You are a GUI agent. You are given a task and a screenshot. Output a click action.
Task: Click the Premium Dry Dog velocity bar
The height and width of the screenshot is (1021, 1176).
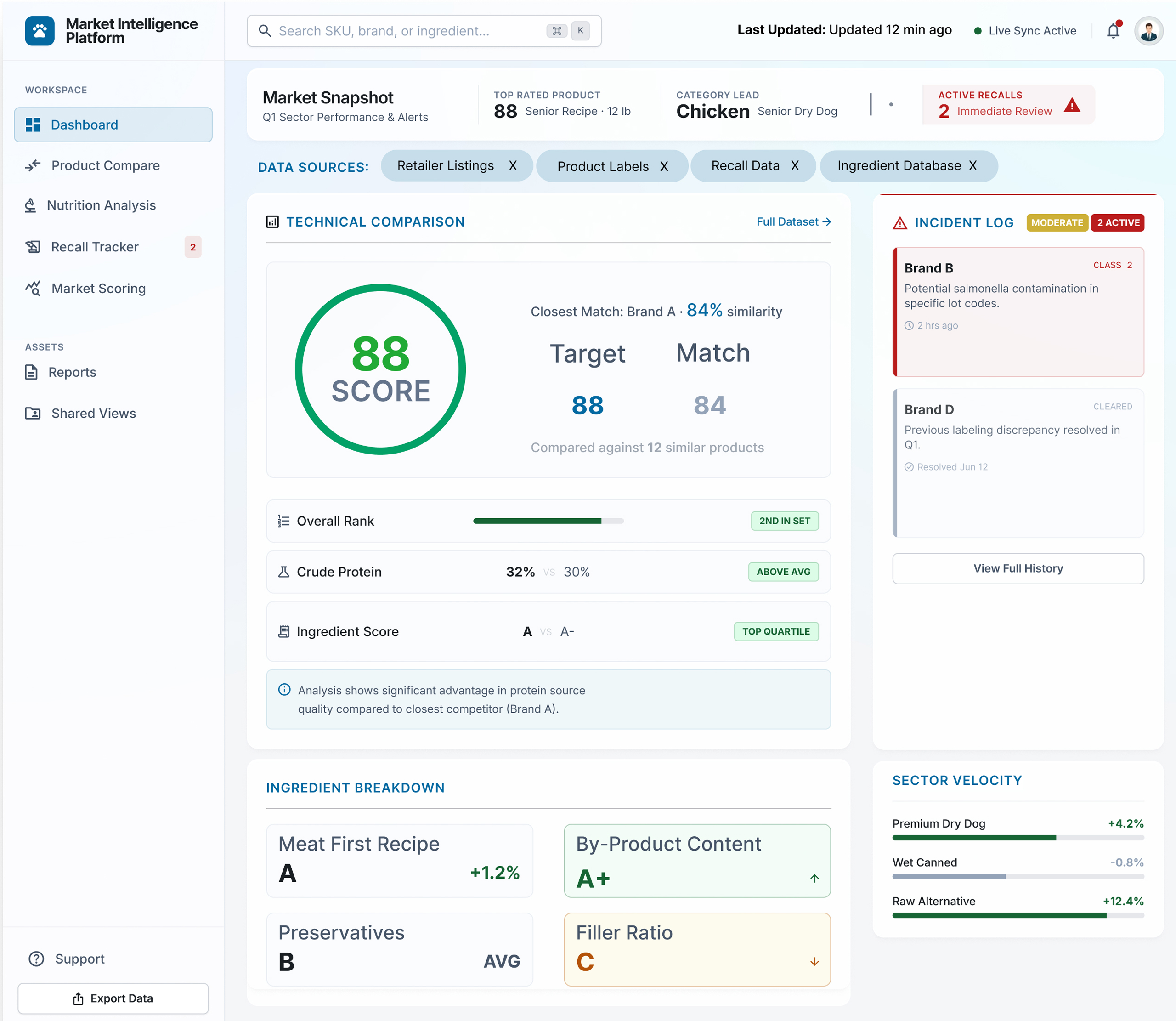[x=1018, y=838]
